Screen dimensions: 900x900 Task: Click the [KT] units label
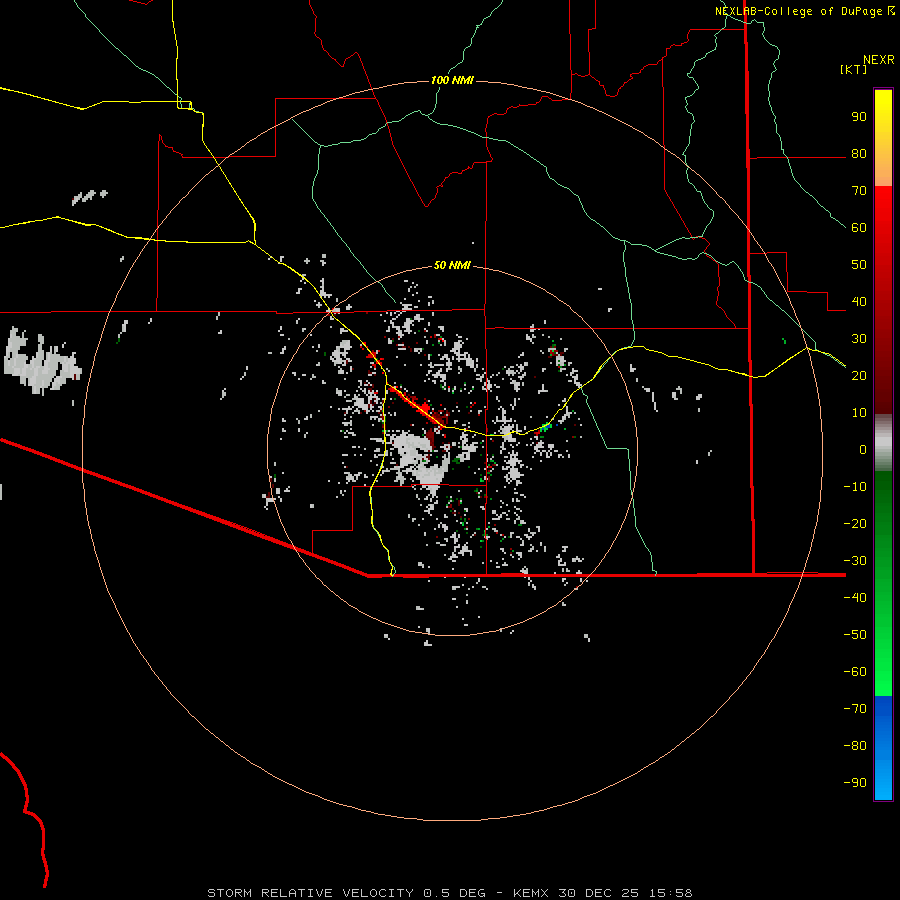click(853, 69)
